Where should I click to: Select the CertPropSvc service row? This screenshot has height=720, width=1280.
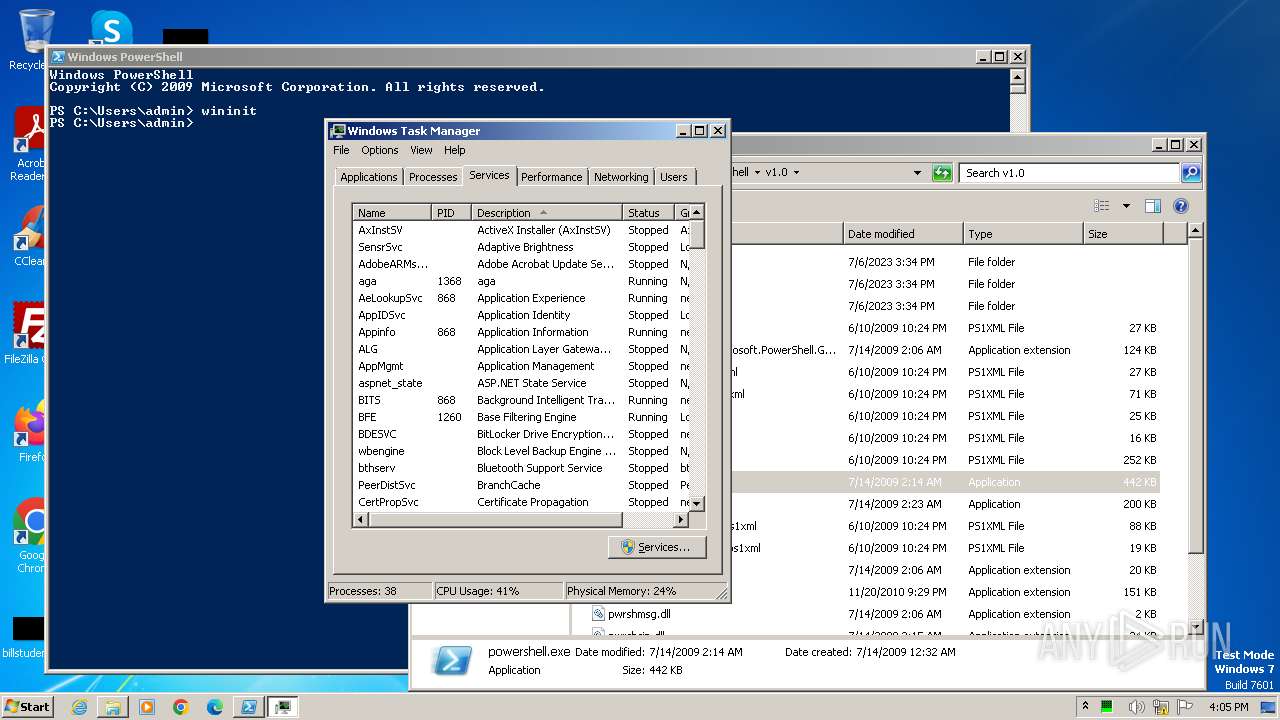coord(522,502)
